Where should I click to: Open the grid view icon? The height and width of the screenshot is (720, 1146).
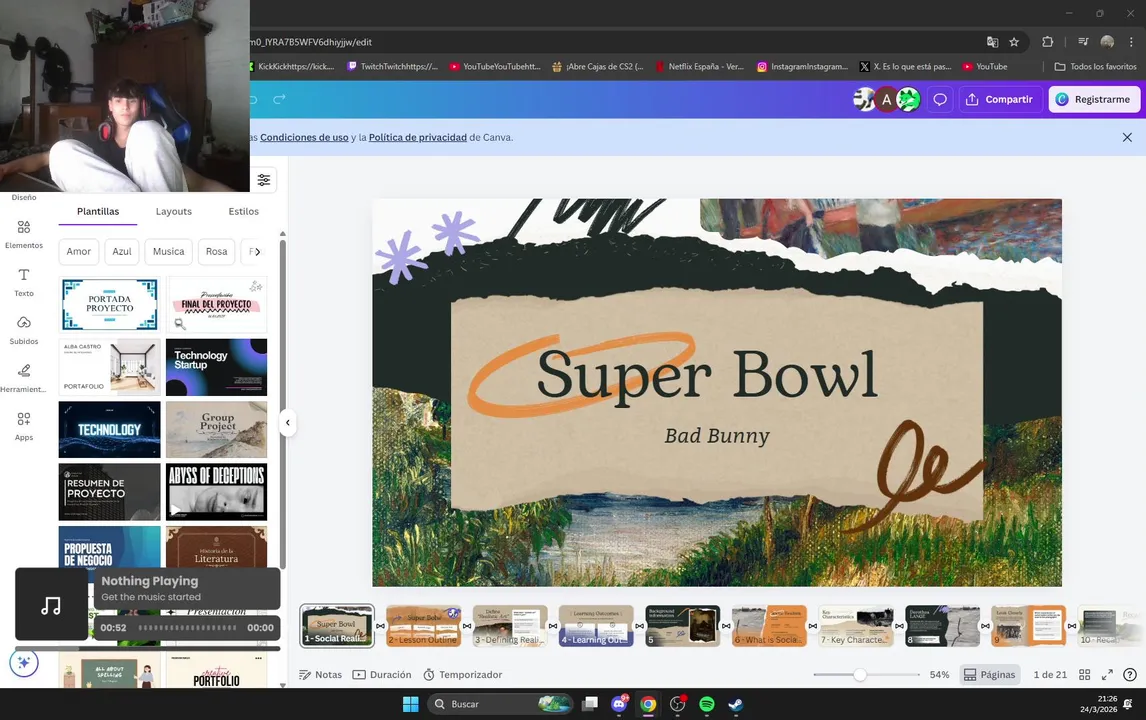pyautogui.click(x=1085, y=675)
